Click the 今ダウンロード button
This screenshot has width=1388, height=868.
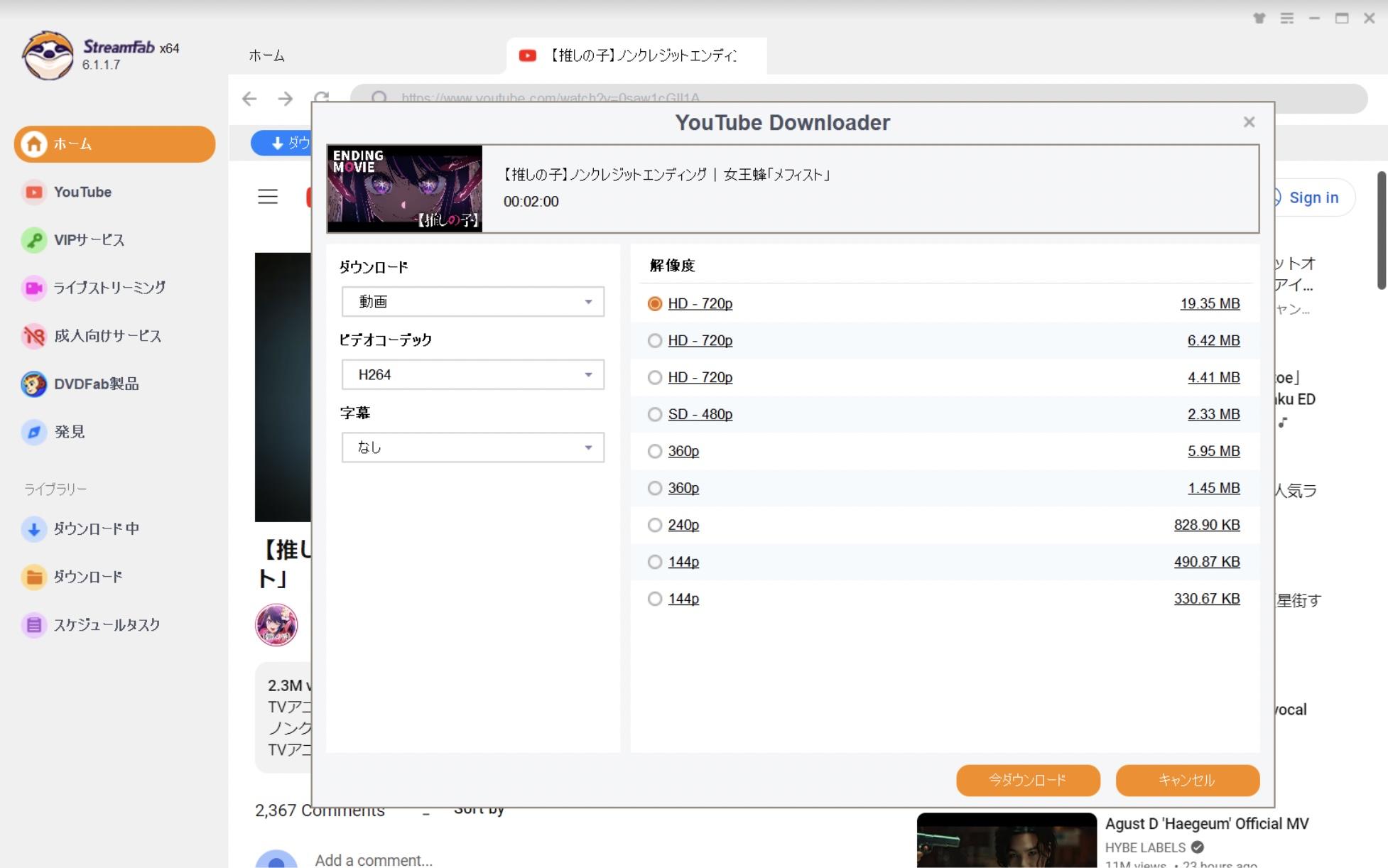pos(1028,780)
